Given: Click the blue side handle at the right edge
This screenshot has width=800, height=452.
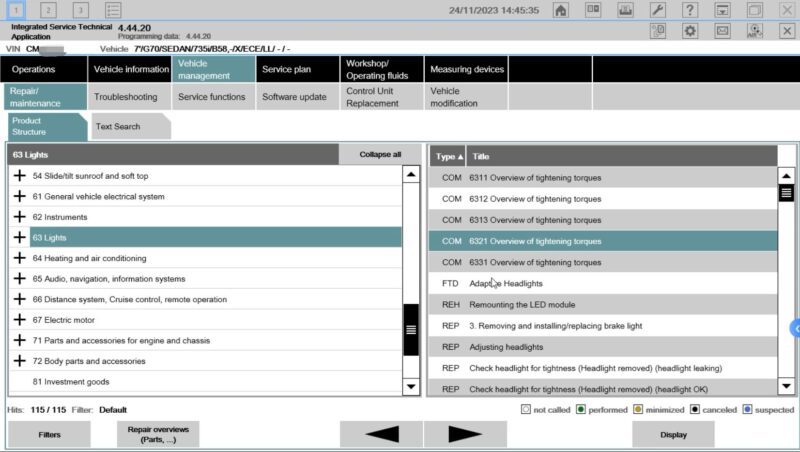Looking at the screenshot, I should (795, 329).
